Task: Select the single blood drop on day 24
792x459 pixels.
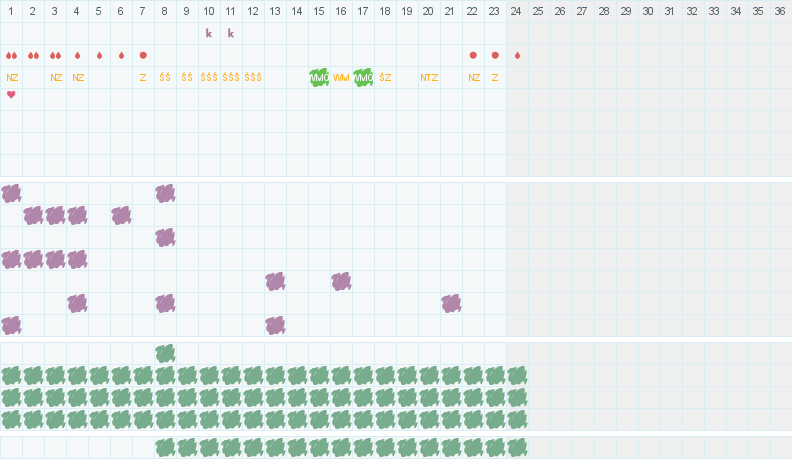Action: click(x=517, y=55)
